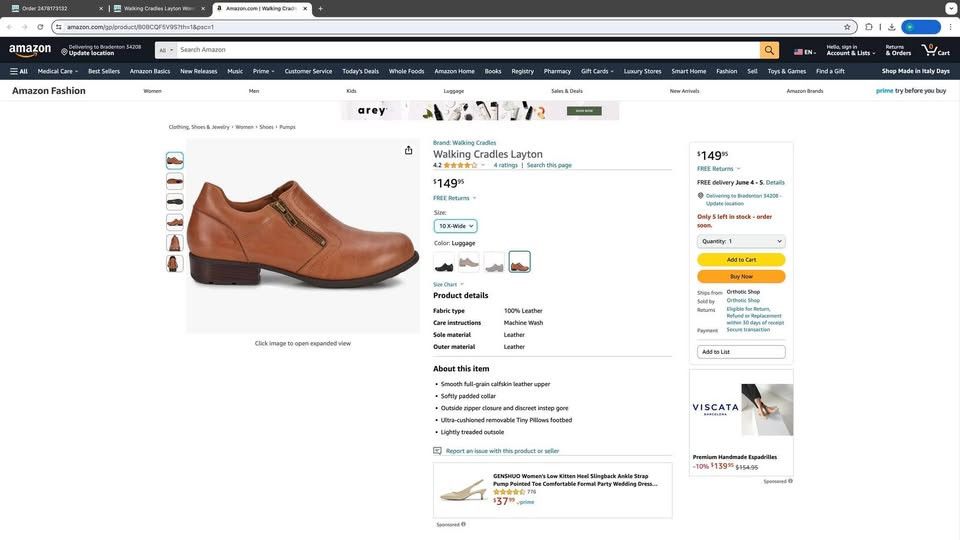Open the Quantity dropdown
The width and height of the screenshot is (960, 540).
click(x=741, y=241)
